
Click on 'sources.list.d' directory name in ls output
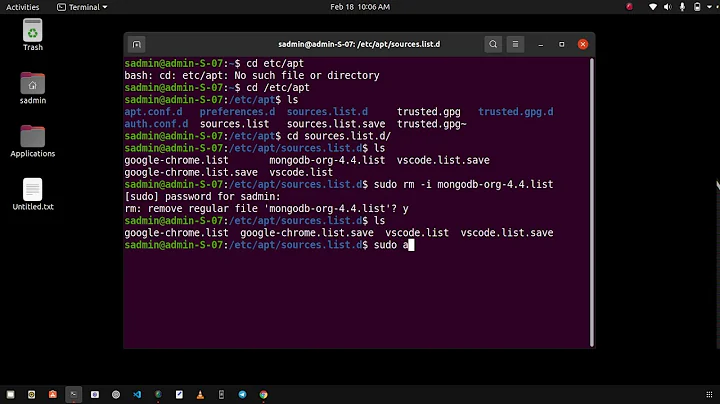pyautogui.click(x=327, y=112)
